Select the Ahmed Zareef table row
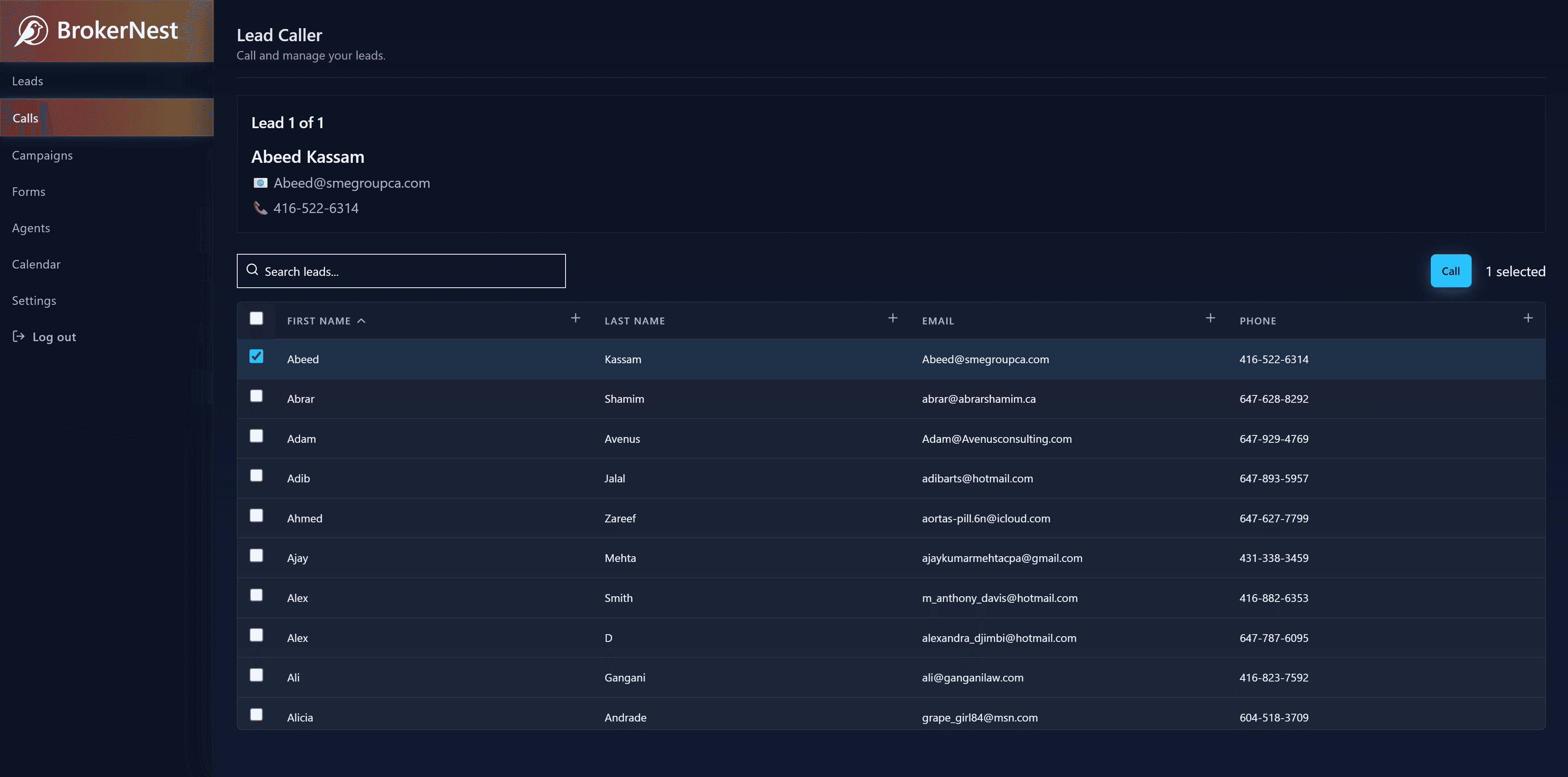This screenshot has width=1568, height=777. (x=731, y=518)
